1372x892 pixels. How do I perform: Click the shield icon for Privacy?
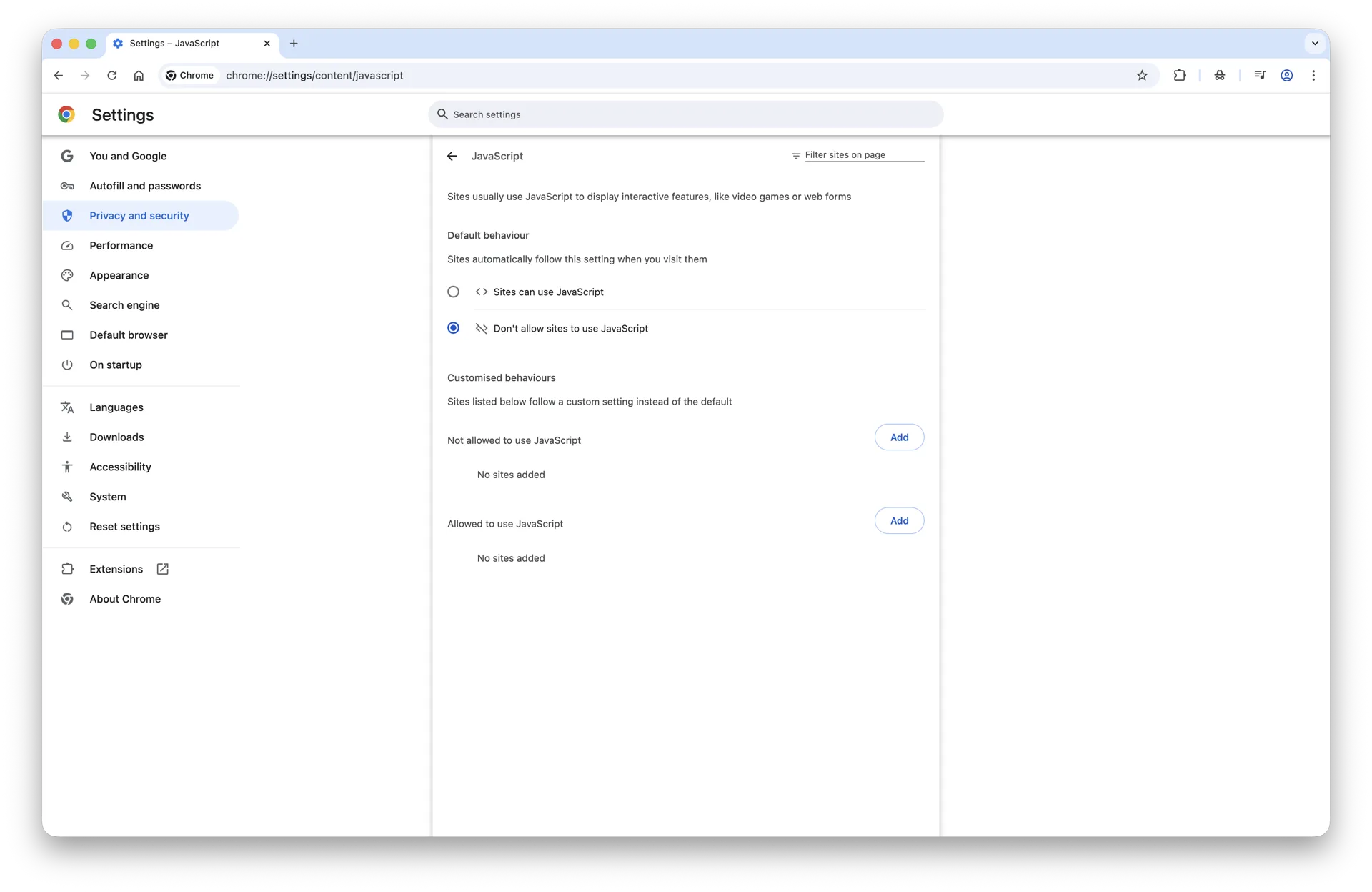[67, 216]
